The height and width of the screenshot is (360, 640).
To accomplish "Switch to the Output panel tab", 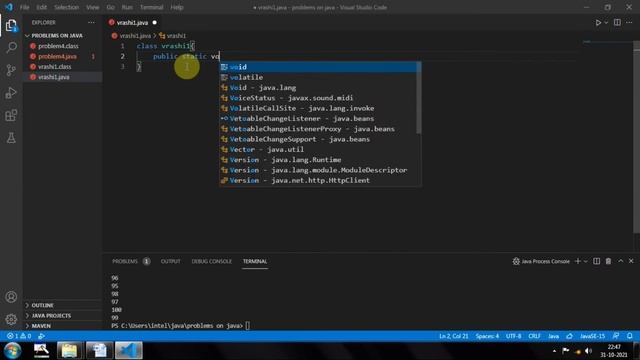I will click(170, 261).
